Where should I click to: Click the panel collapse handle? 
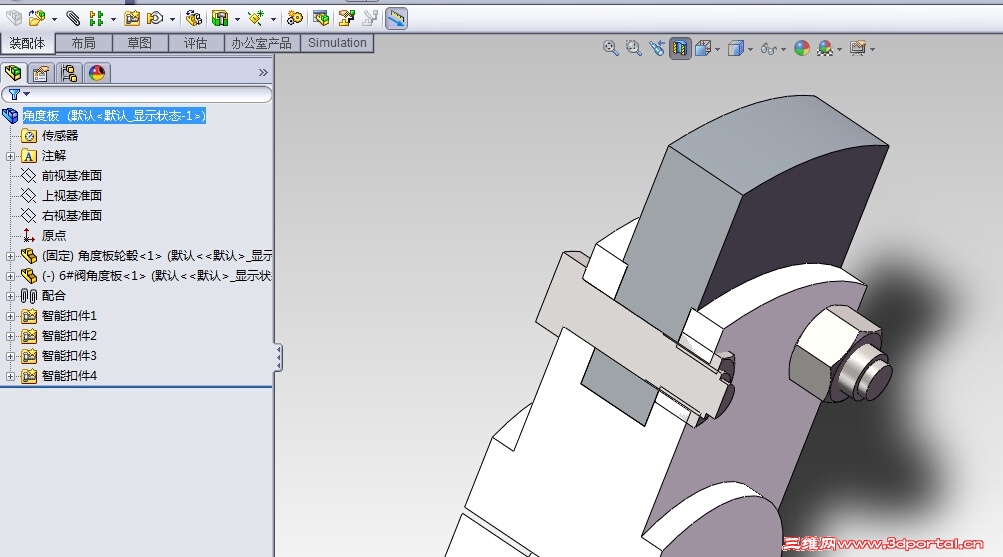click(x=278, y=357)
